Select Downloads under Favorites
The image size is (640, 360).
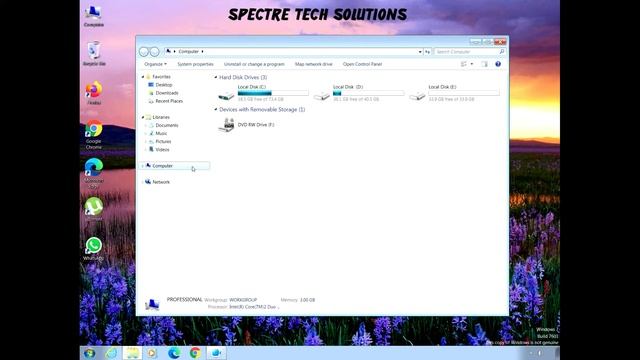(x=167, y=93)
